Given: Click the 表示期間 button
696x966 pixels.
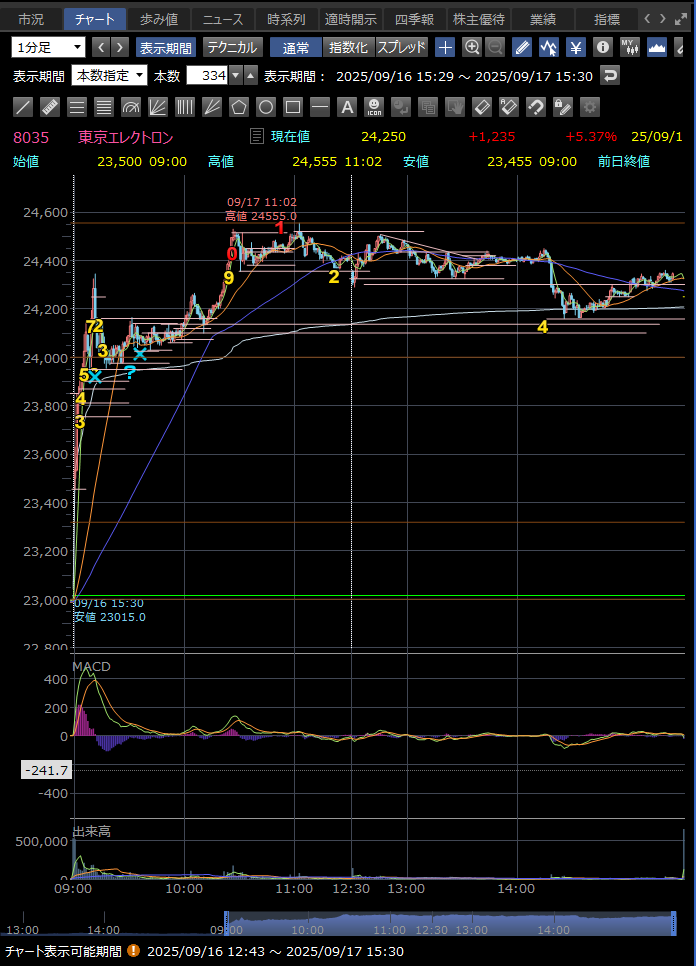Looking at the screenshot, I should coord(165,47).
